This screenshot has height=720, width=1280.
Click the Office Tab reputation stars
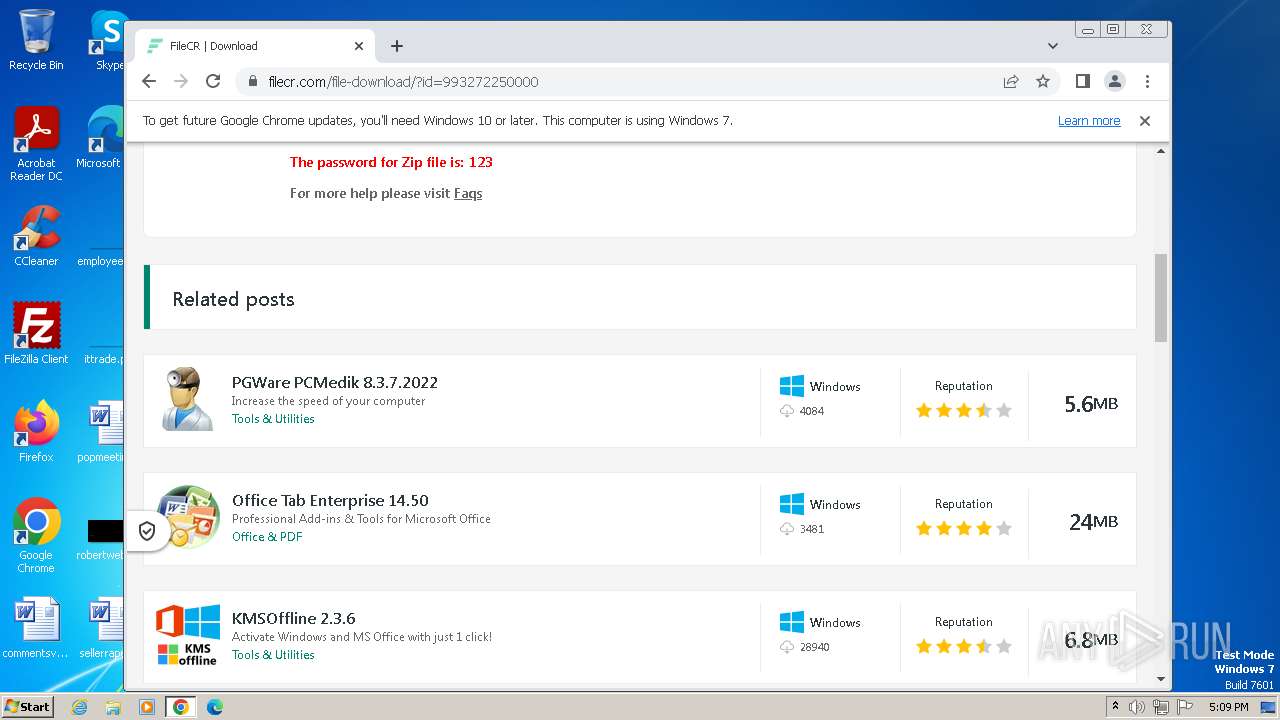tap(964, 528)
